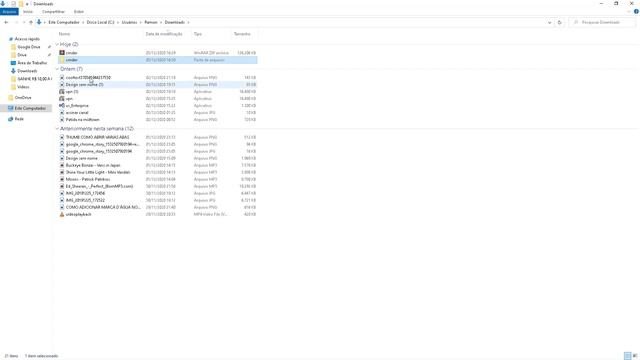This screenshot has width=640, height=360.
Task: Open recent locations dropdown beside forward arrow
Action: click(x=24, y=22)
